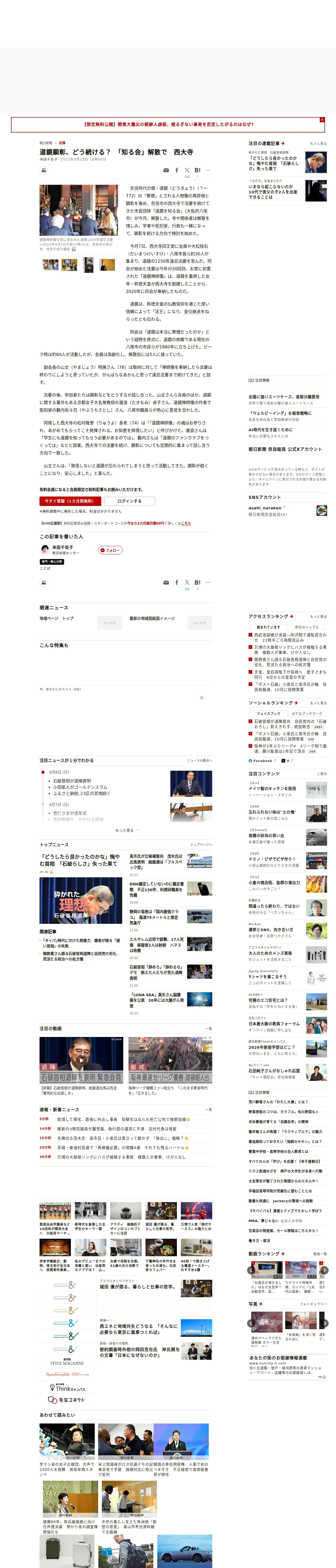Click the mail share icon below the article
The width and height of the screenshot is (336, 1568).
[x=166, y=583]
